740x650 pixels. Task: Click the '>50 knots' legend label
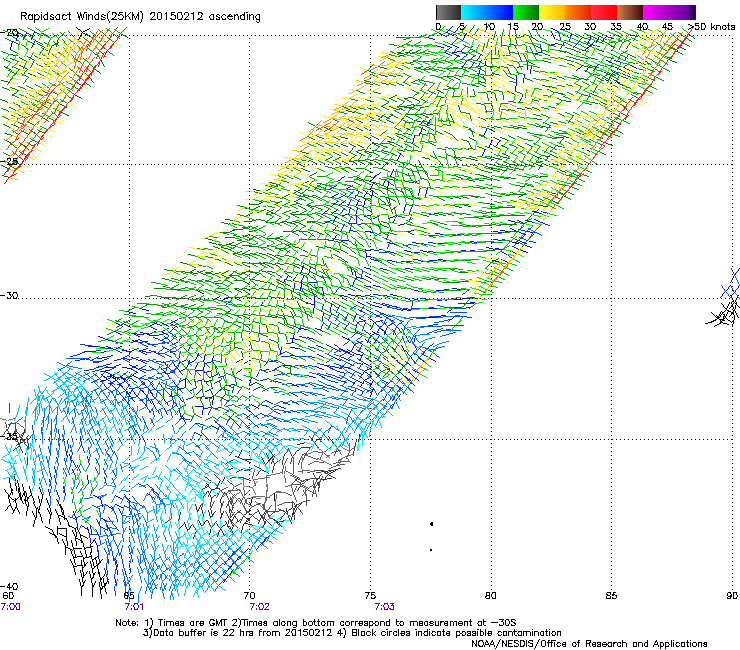(x=712, y=27)
